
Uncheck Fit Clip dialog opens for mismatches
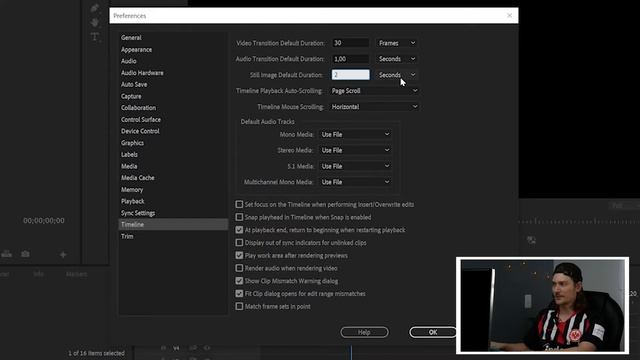(239, 293)
